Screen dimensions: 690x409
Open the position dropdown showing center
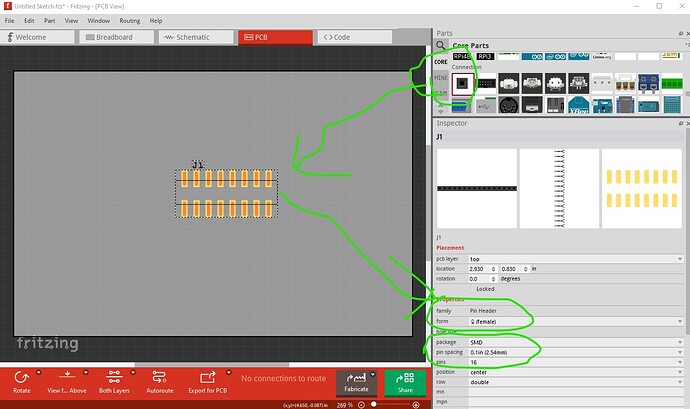click(576, 372)
